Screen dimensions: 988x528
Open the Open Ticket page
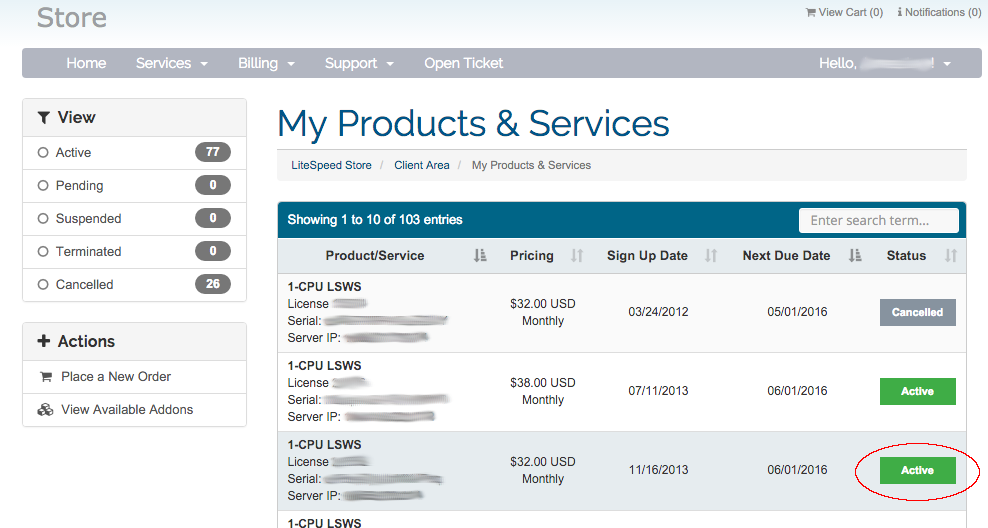pos(463,63)
